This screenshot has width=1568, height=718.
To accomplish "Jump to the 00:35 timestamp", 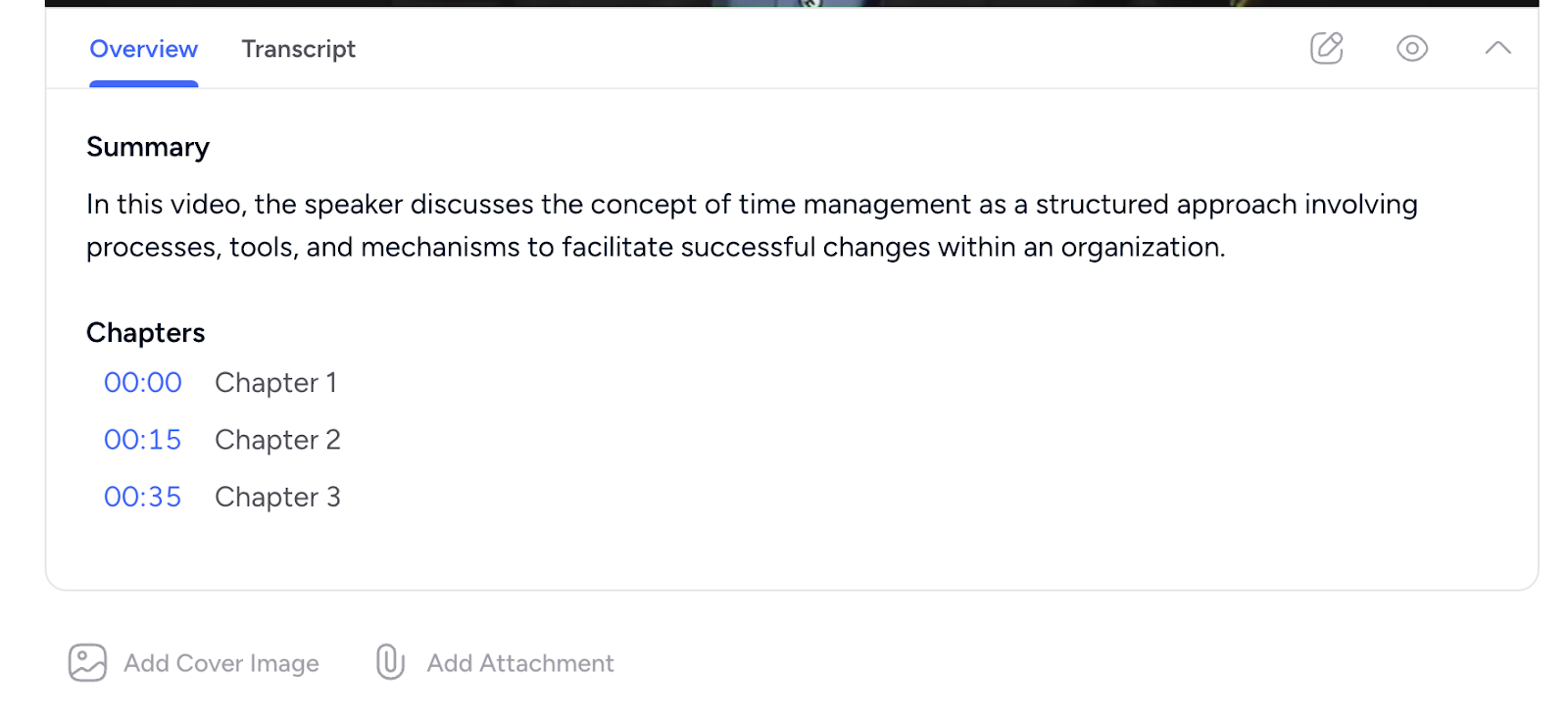I will pyautogui.click(x=143, y=497).
